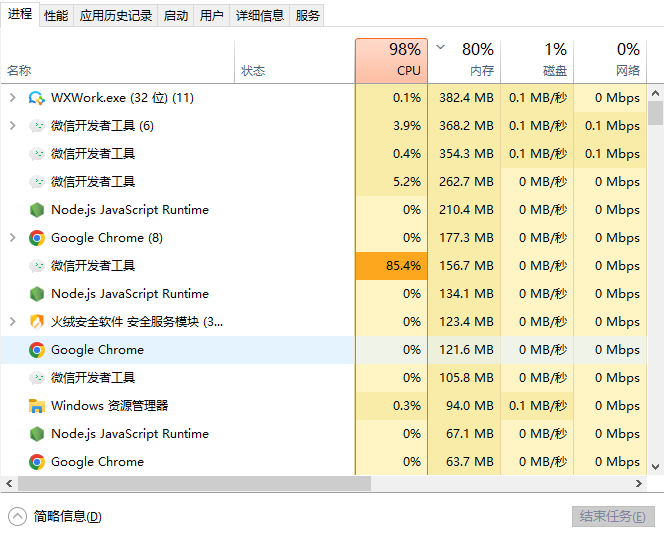Select 微信开发者工具 name on 105.8 MB row
664x541 pixels.
click(x=93, y=378)
